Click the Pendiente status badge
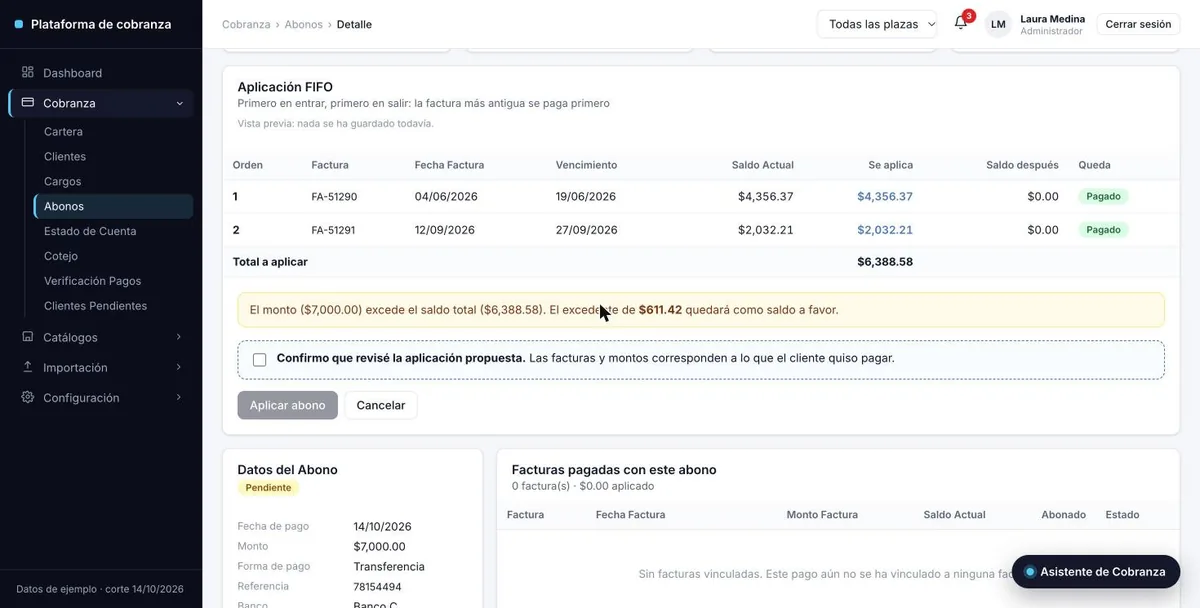Viewport: 1200px width, 608px height. click(268, 488)
